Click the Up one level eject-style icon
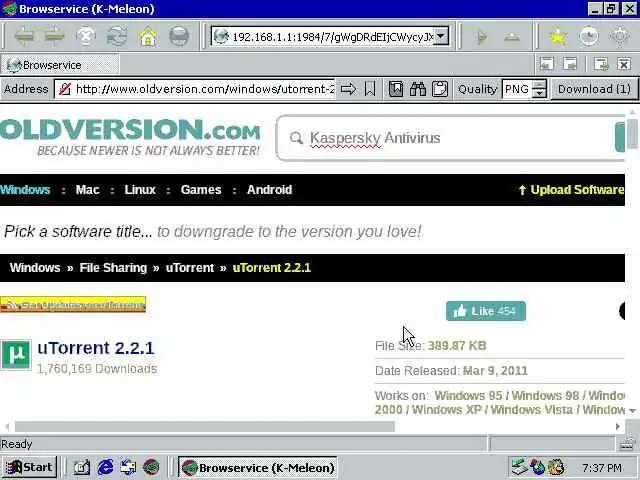 click(512, 37)
